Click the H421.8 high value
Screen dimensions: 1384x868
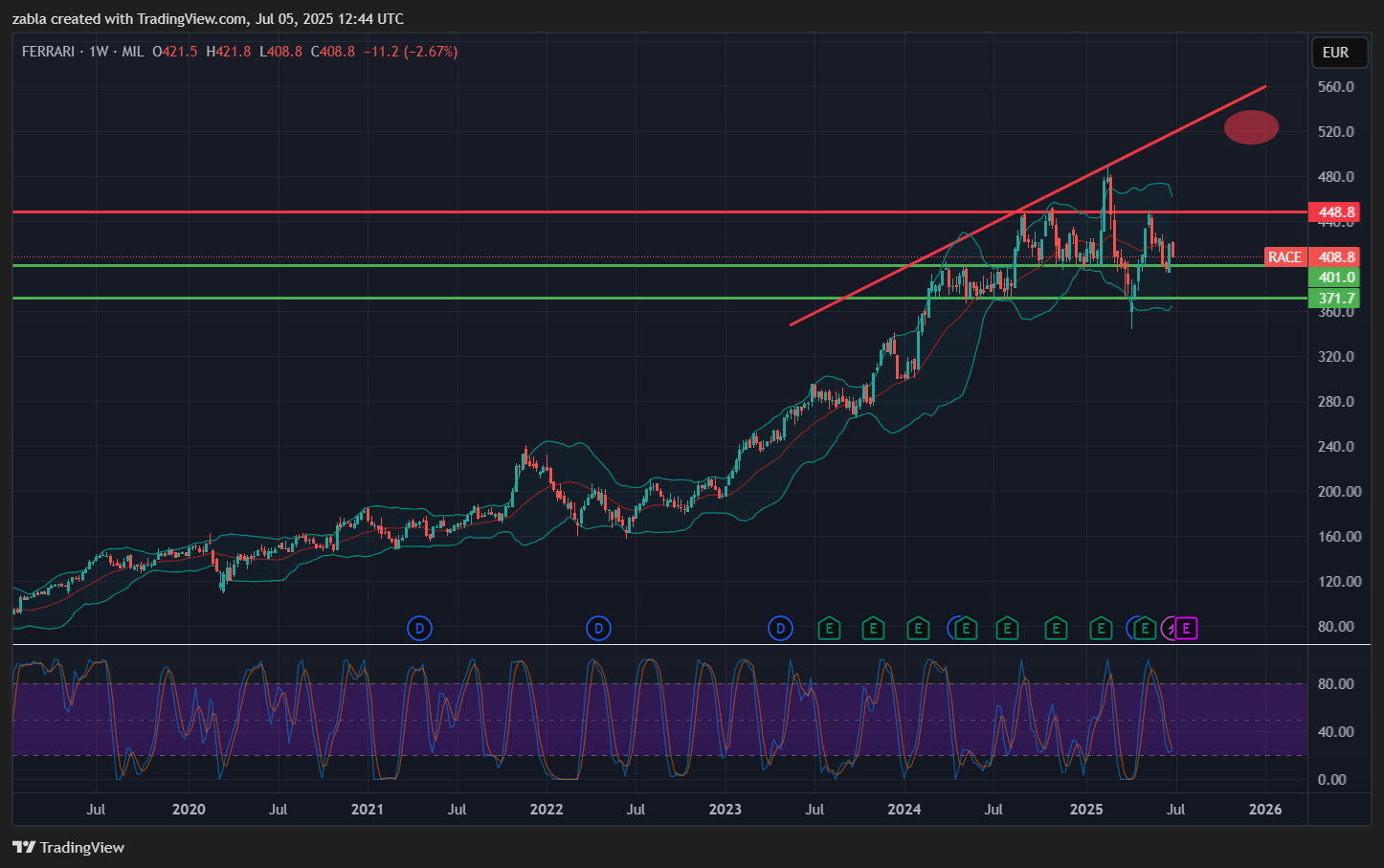click(x=228, y=52)
